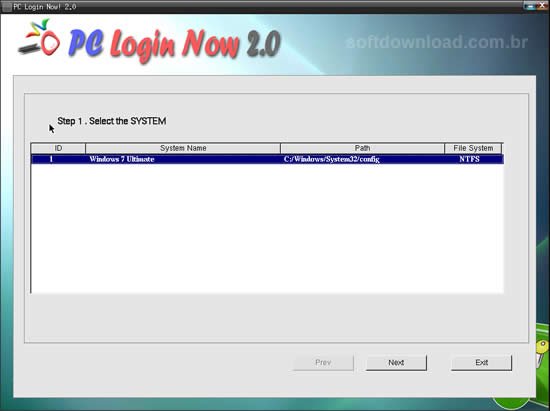Click the ID cell showing 1
The image size is (550, 411).
point(51,159)
